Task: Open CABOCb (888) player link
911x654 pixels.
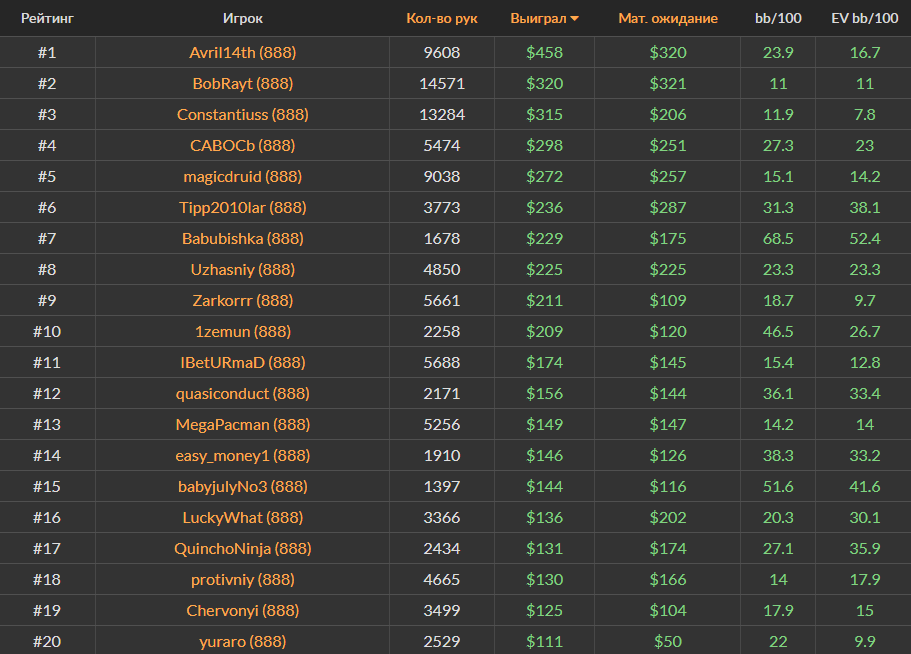Action: coord(242,145)
